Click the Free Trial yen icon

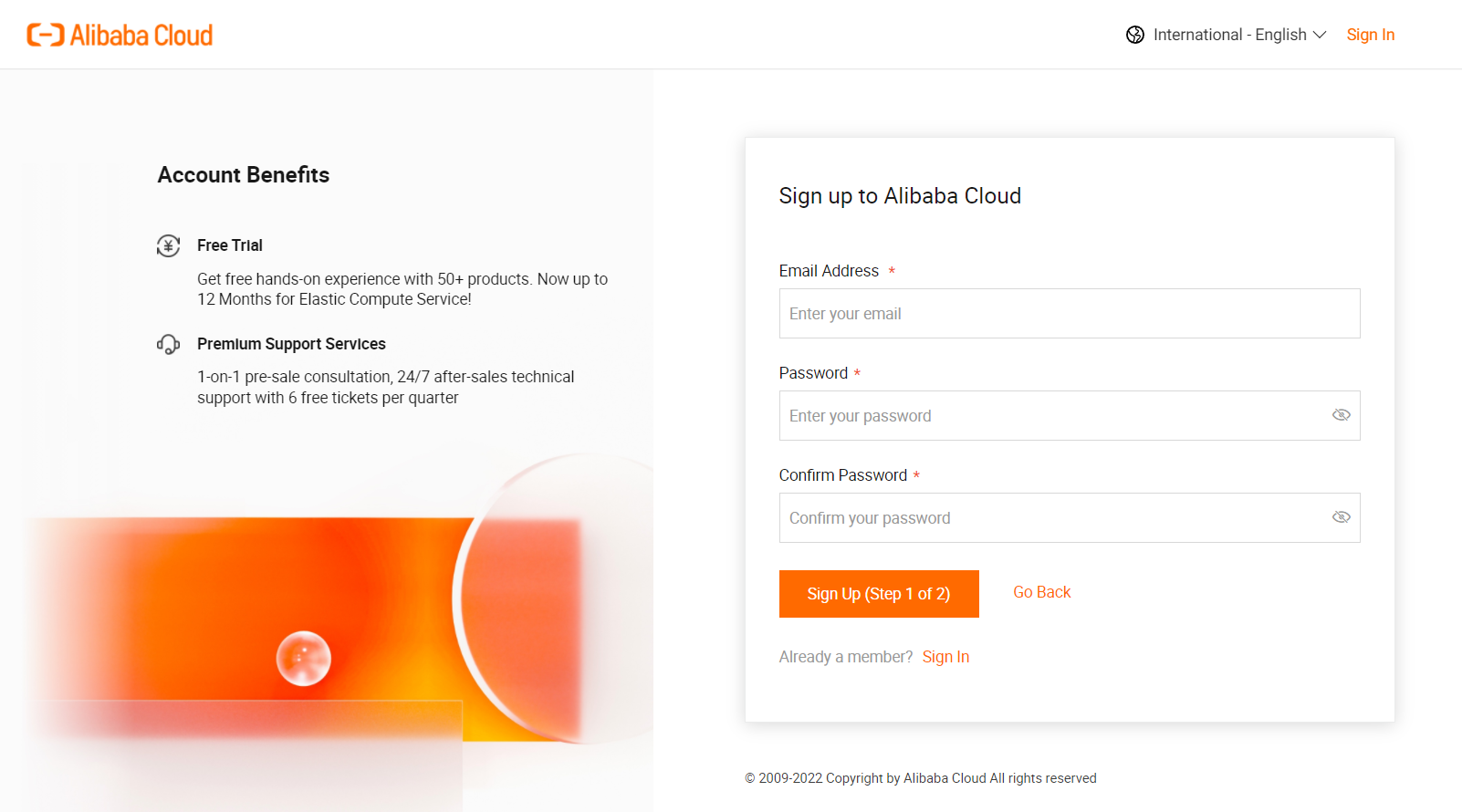pos(168,245)
